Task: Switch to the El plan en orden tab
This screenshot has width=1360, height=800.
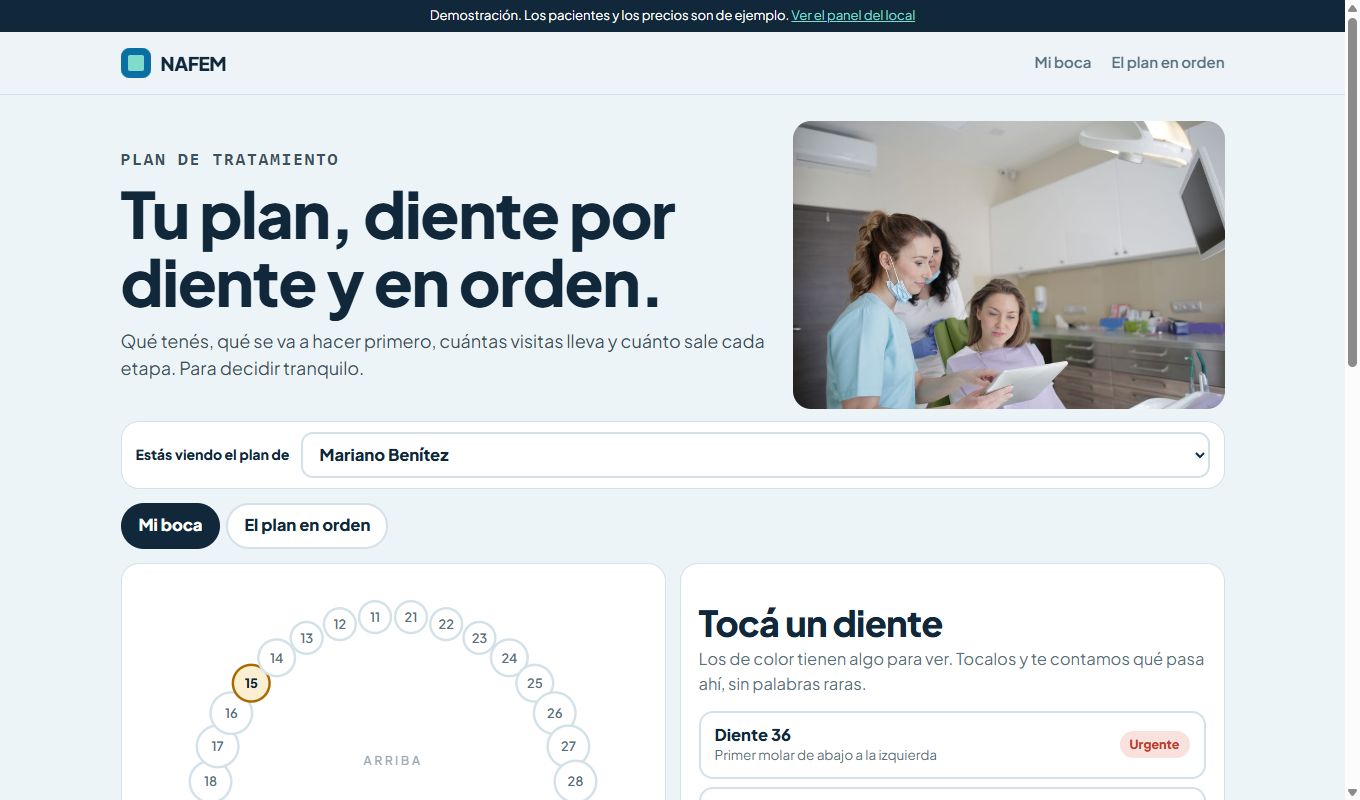Action: pos(307,526)
